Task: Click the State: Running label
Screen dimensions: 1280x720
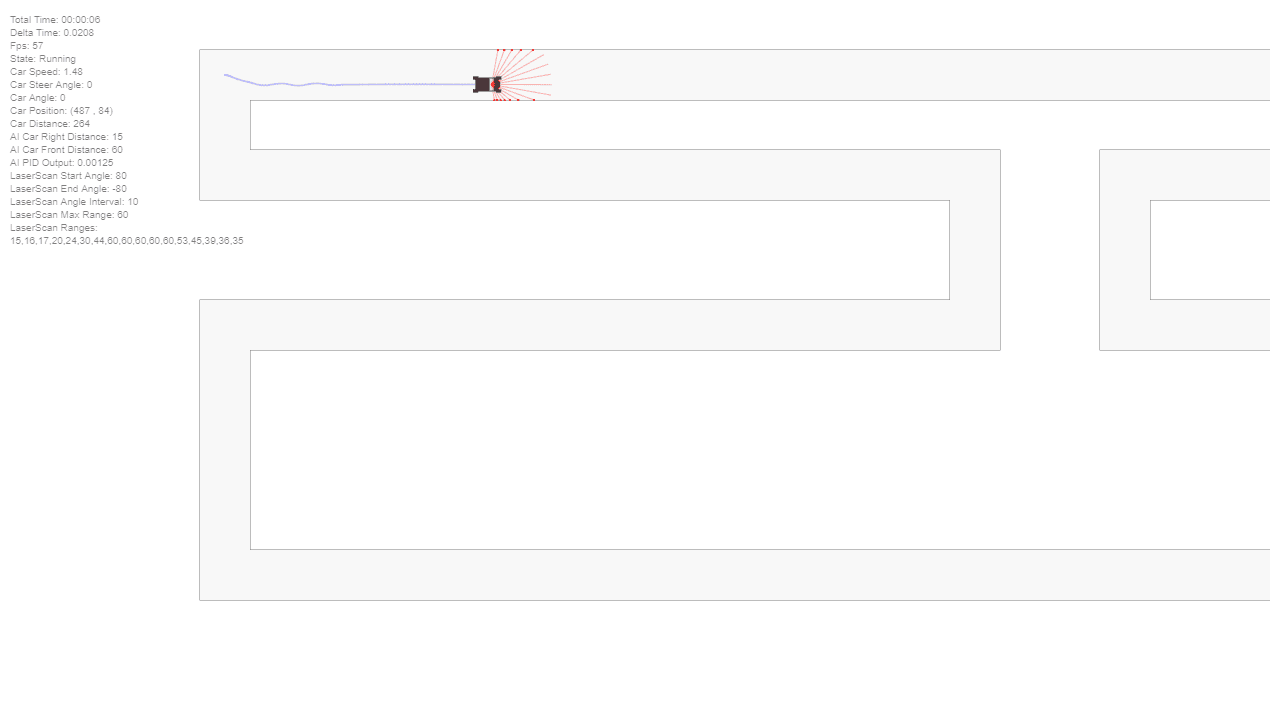Action: tap(43, 59)
